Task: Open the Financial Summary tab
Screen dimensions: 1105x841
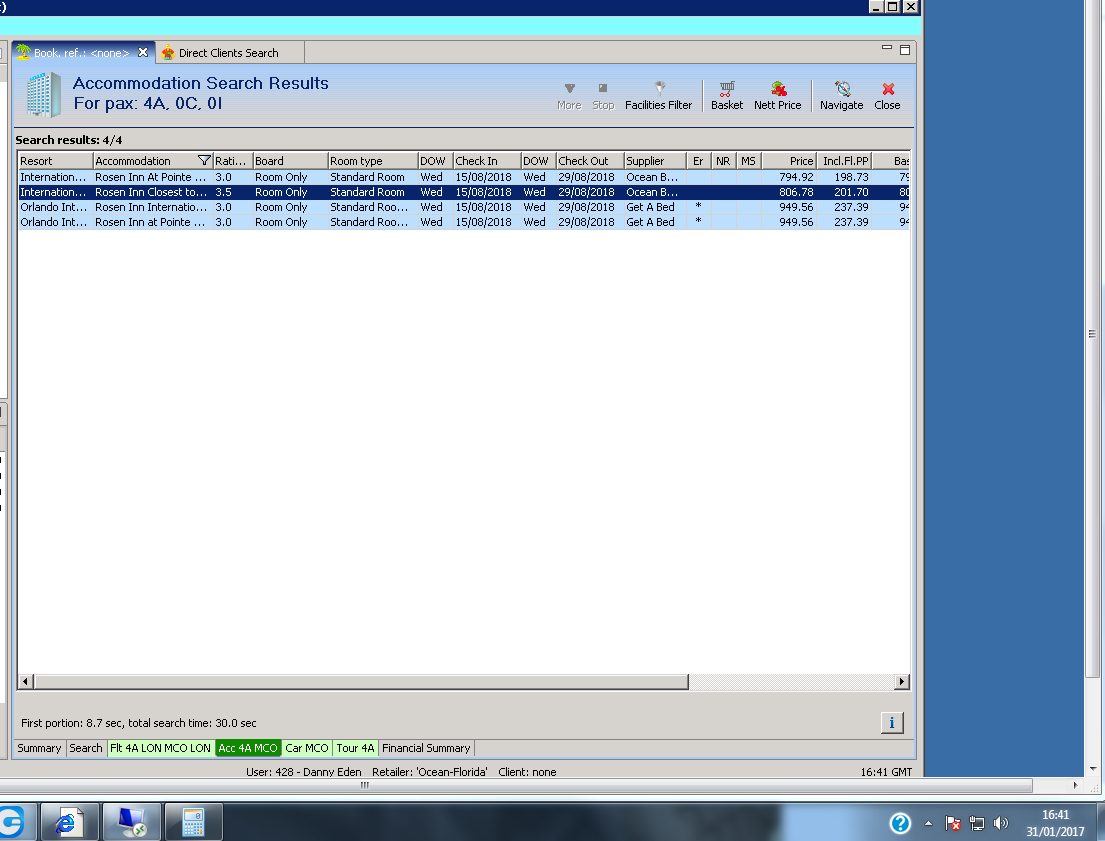Action: (426, 748)
